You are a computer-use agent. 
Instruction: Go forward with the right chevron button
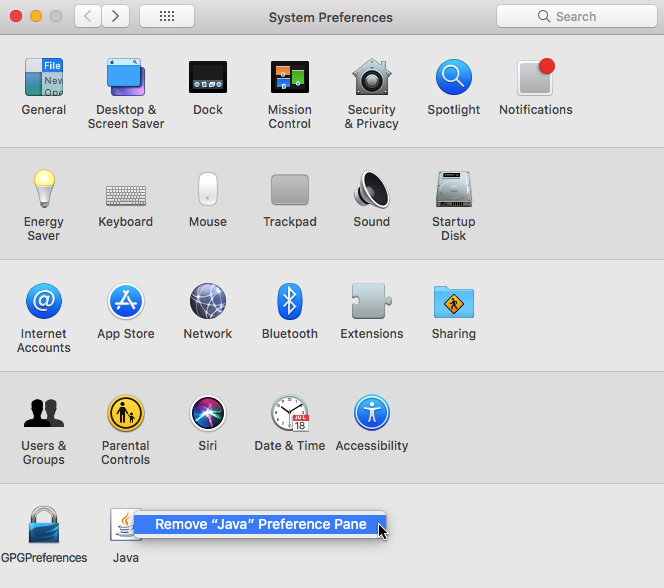115,16
